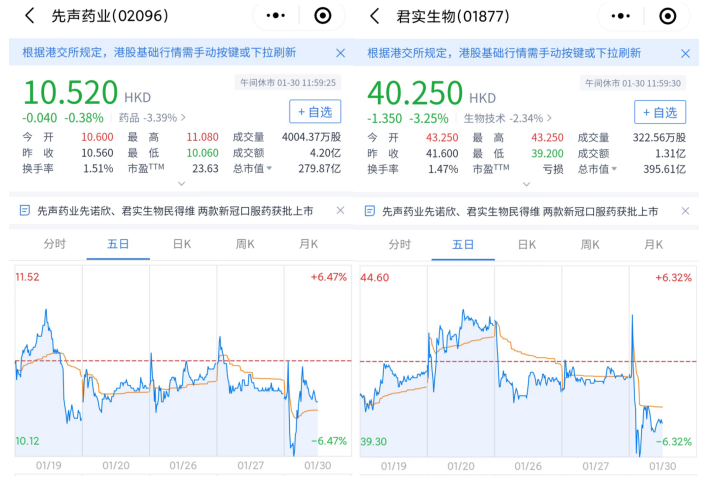This screenshot has height=484, width=704.
Task: Click 总市值 395.61亿 value
Action: pos(664,169)
